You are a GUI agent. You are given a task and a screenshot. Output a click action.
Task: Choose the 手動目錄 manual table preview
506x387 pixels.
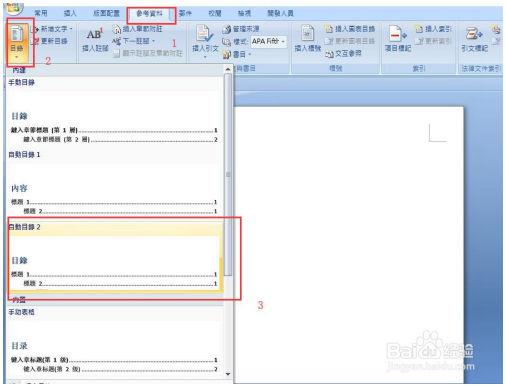(x=115, y=112)
